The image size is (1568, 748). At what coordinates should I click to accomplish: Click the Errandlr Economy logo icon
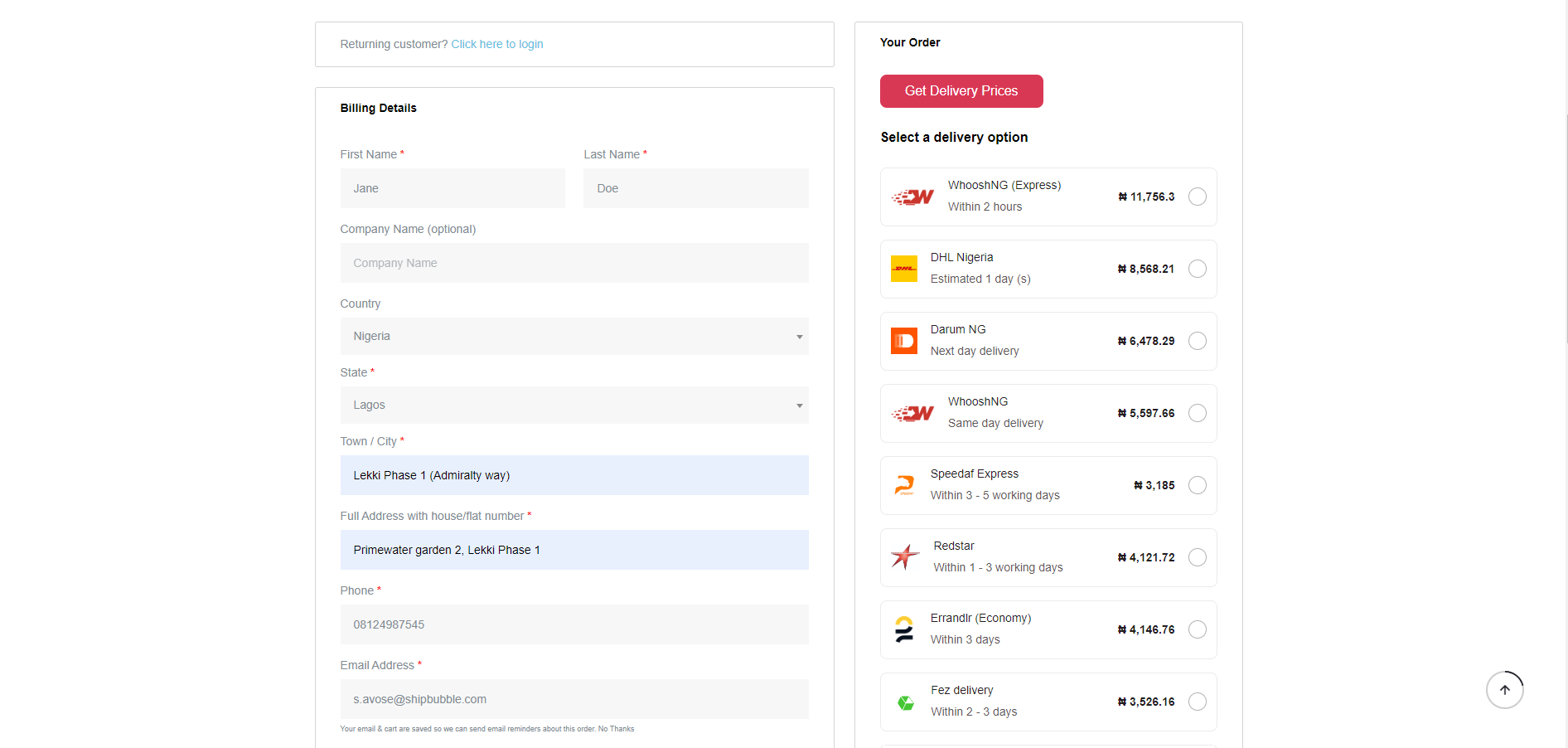pos(904,629)
